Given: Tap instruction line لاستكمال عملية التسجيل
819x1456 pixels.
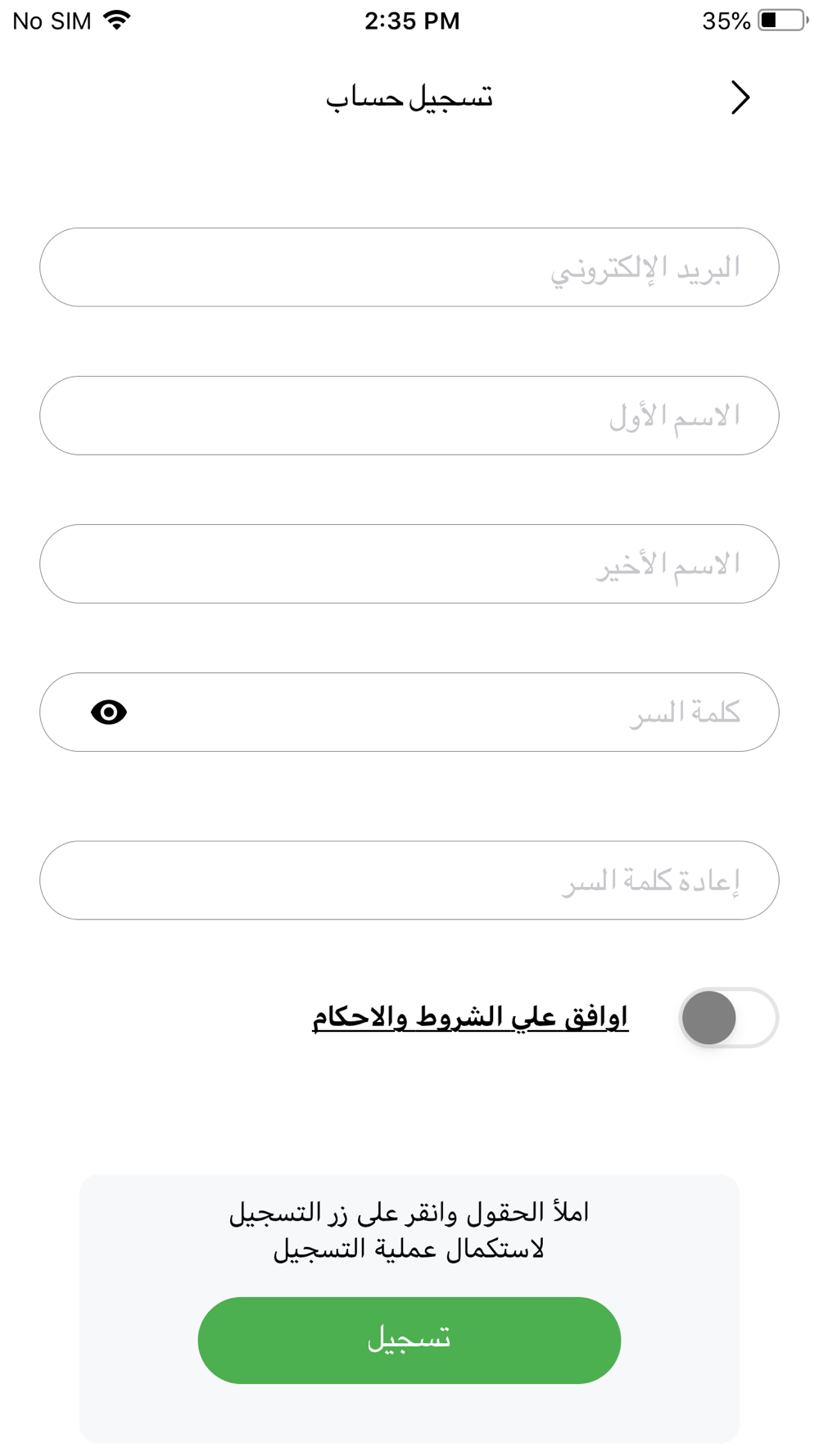Looking at the screenshot, I should [x=409, y=1250].
